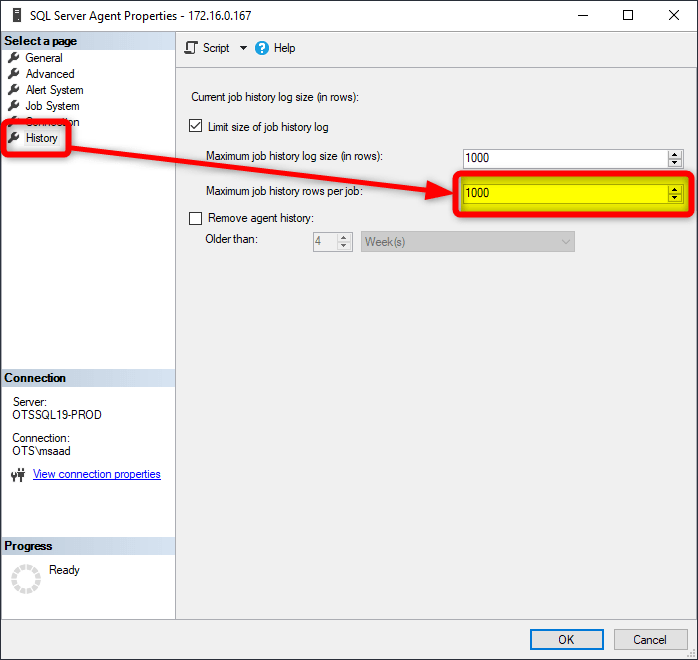Click the wrench icon beside Advanced
The height and width of the screenshot is (660, 698).
[14, 74]
